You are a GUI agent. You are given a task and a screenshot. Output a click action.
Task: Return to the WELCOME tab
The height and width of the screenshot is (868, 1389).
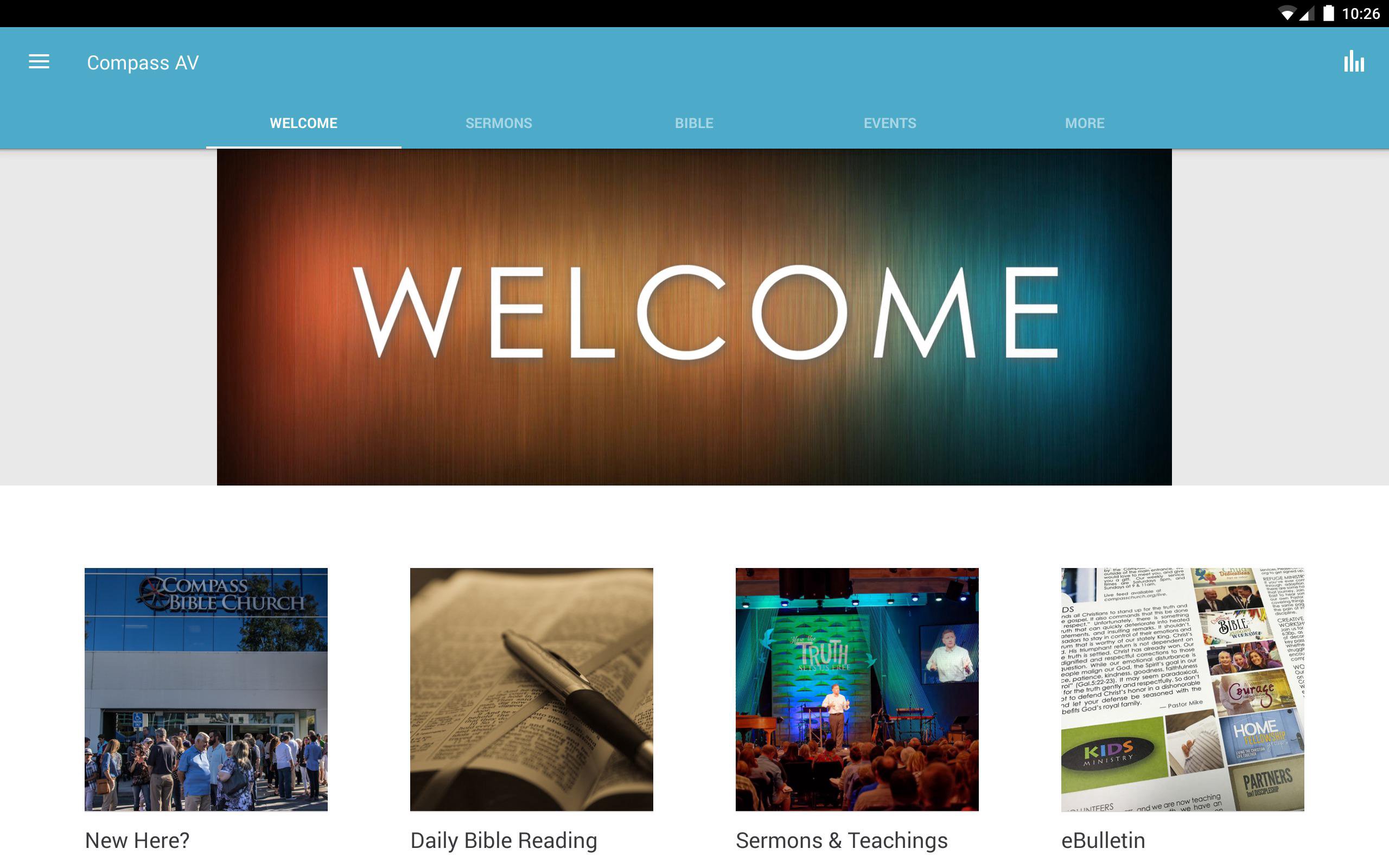coord(304,122)
